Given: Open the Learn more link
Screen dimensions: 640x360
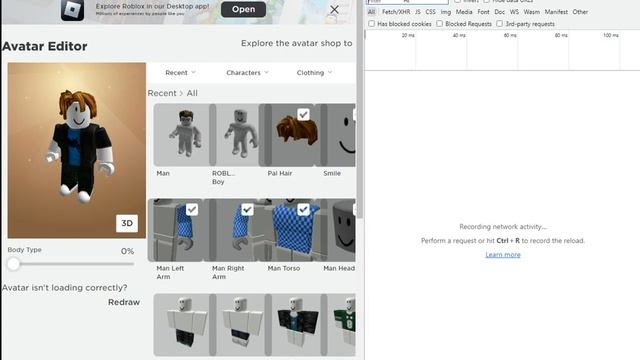Looking at the screenshot, I should pos(503,255).
